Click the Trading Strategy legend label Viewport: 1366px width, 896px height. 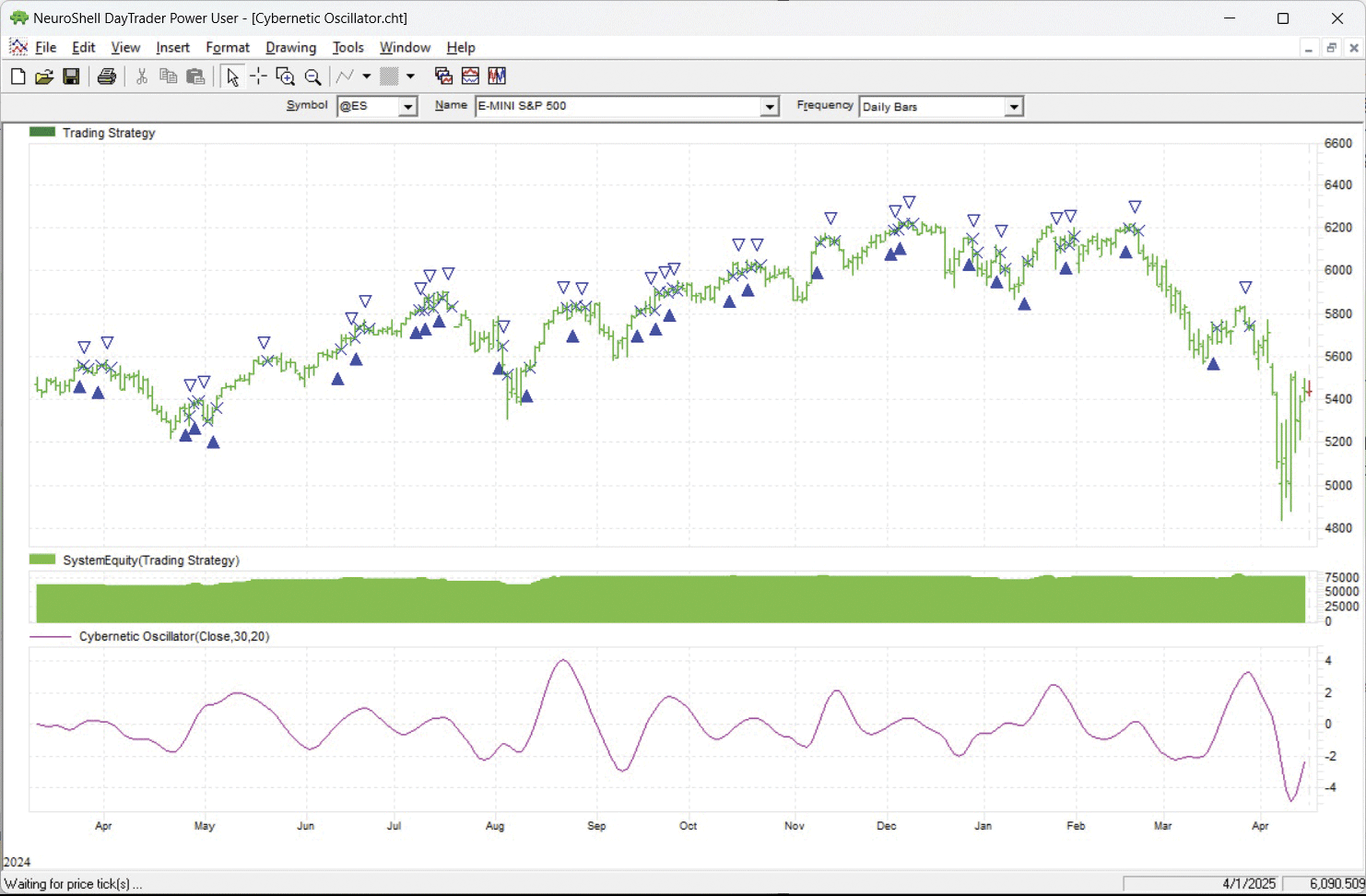(109, 133)
